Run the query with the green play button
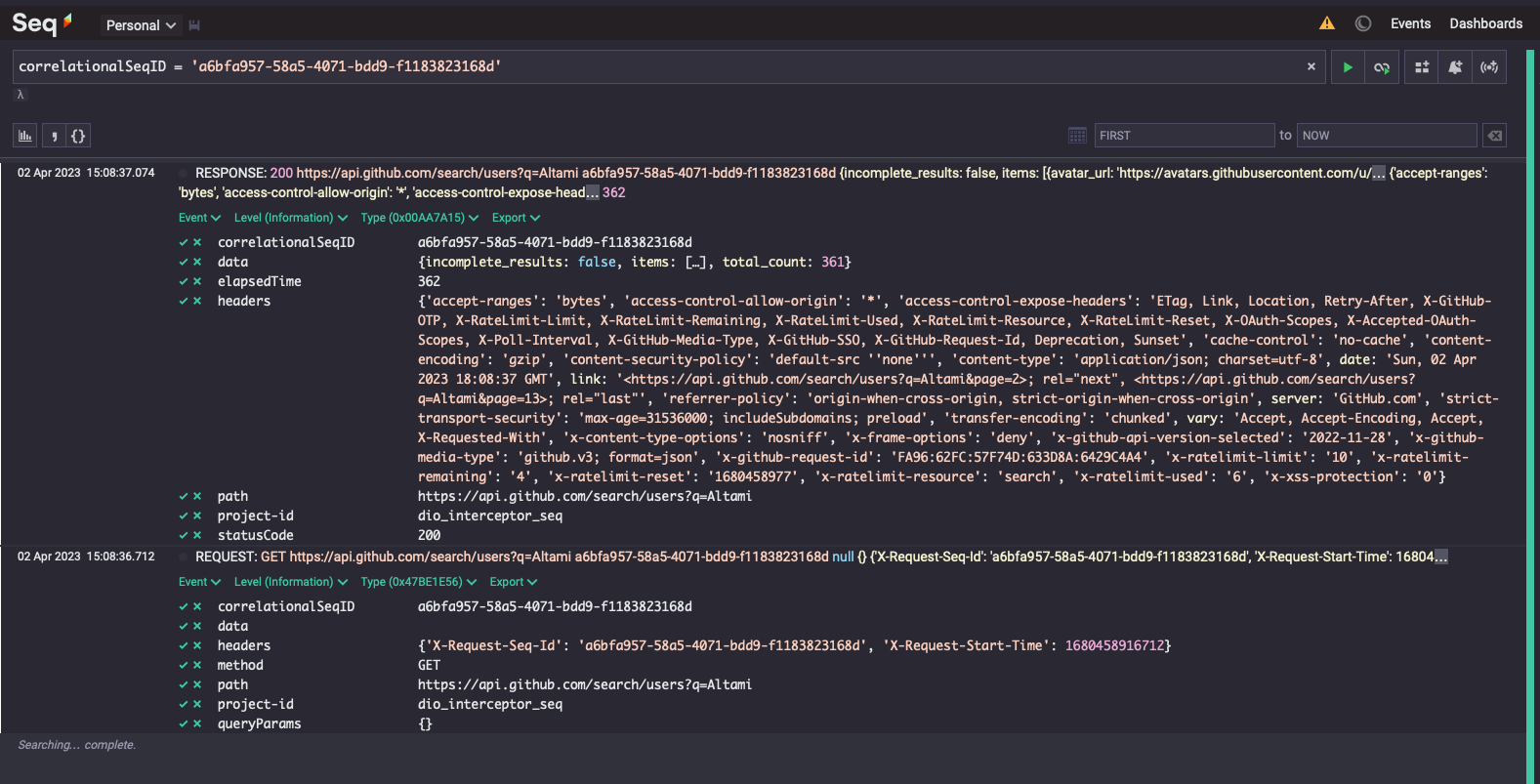This screenshot has height=784, width=1540. (1348, 67)
